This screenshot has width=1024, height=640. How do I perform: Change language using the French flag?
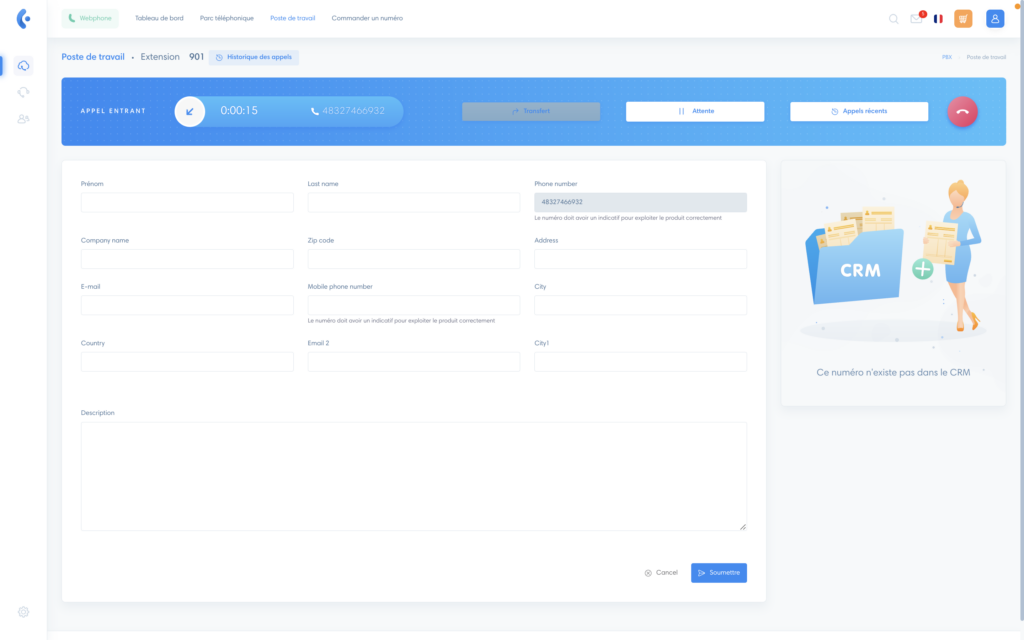(938, 18)
